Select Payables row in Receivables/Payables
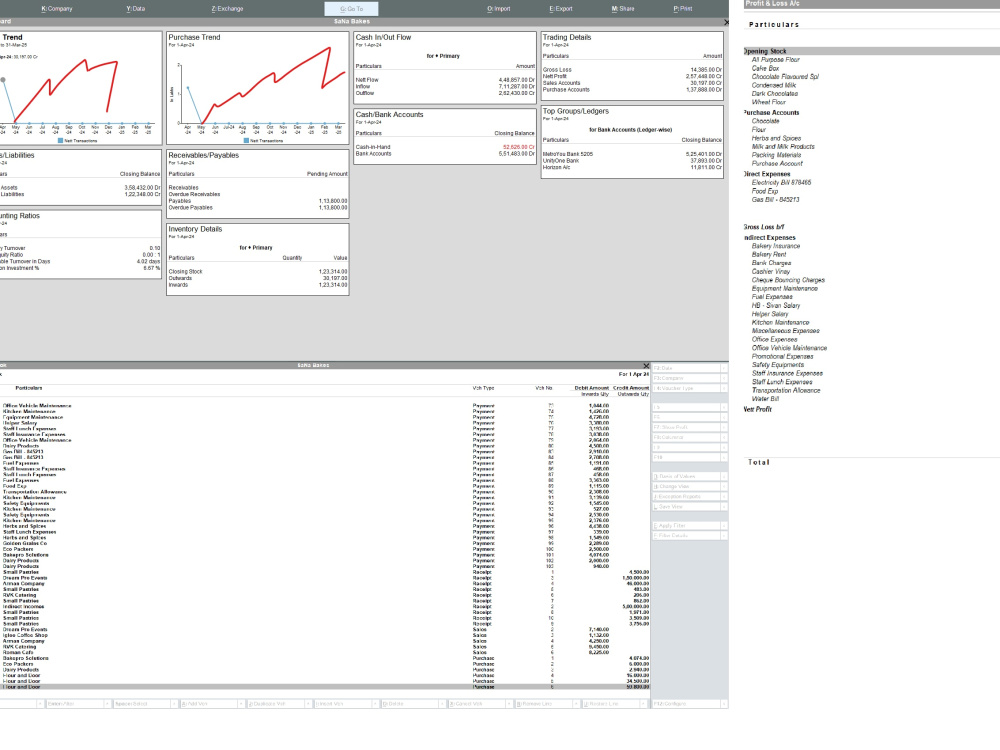Viewport: 1000px width, 750px height. pos(258,201)
